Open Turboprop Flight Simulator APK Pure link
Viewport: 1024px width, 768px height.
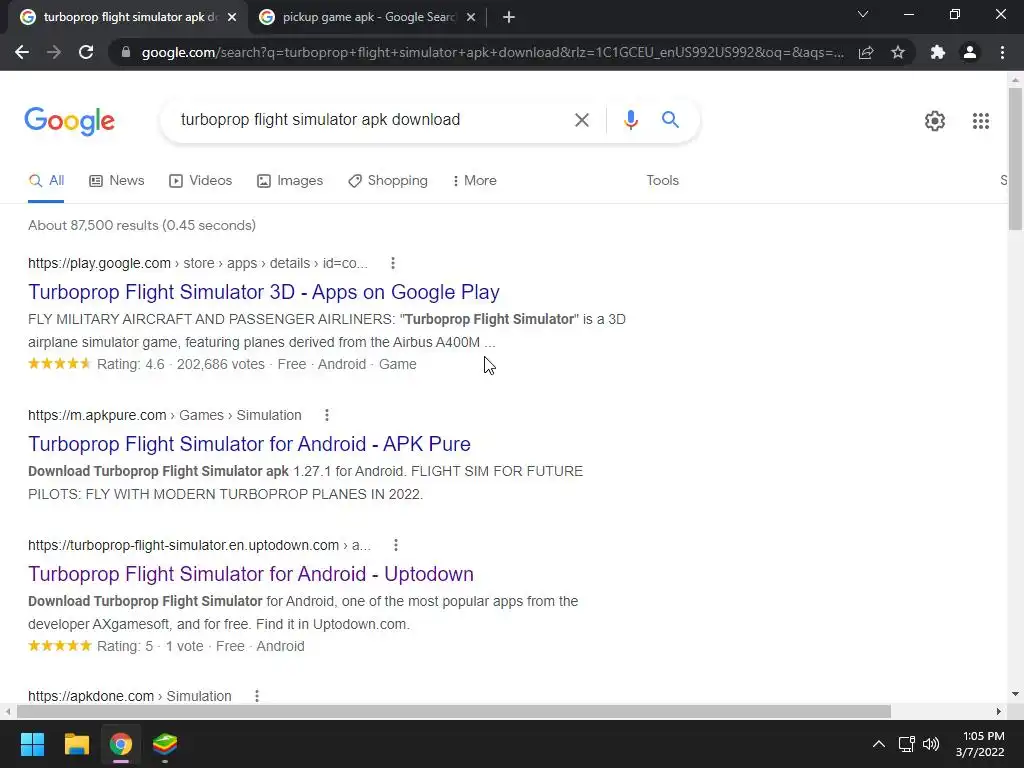(x=249, y=444)
